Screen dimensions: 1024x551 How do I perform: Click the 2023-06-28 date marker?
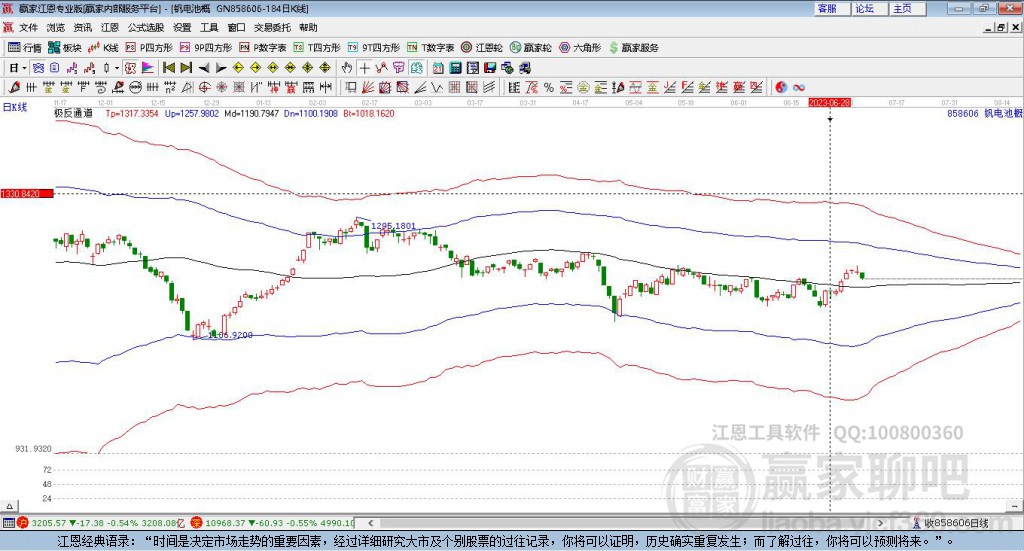829,102
